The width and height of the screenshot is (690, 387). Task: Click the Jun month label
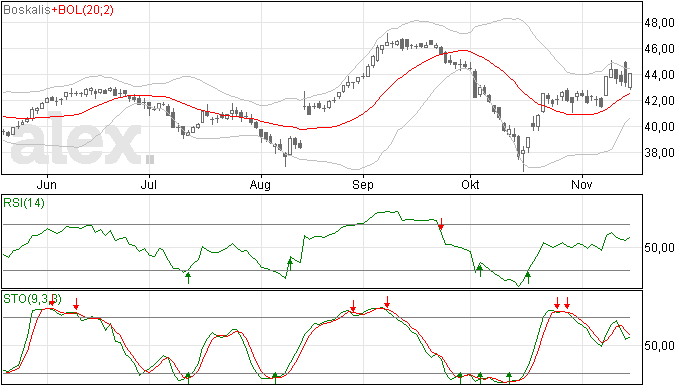[47, 185]
